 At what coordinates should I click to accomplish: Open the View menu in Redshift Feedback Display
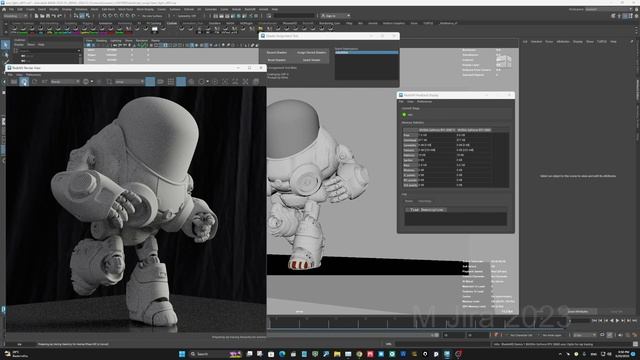coord(410,102)
